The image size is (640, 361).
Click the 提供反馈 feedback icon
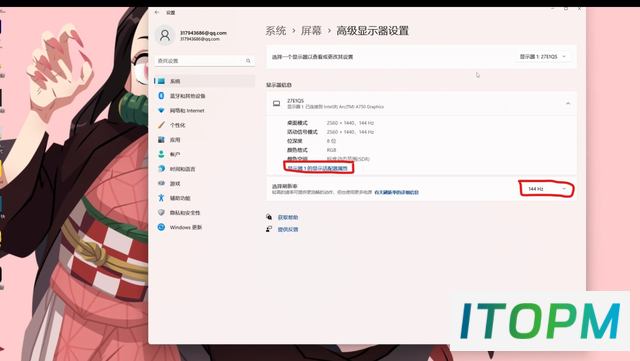[x=269, y=229]
